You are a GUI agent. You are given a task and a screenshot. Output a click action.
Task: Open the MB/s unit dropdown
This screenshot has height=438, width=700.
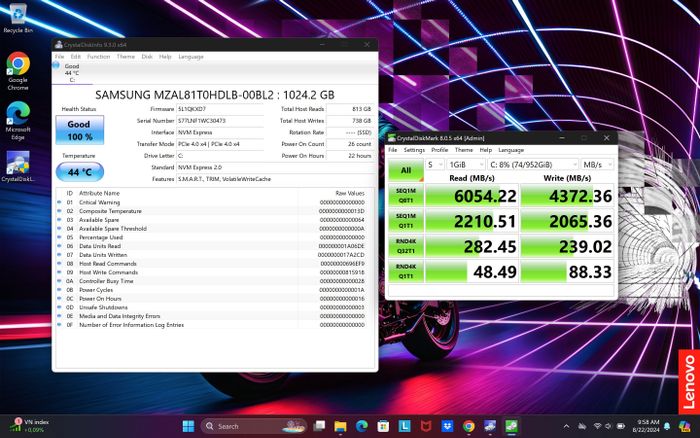[x=597, y=165]
